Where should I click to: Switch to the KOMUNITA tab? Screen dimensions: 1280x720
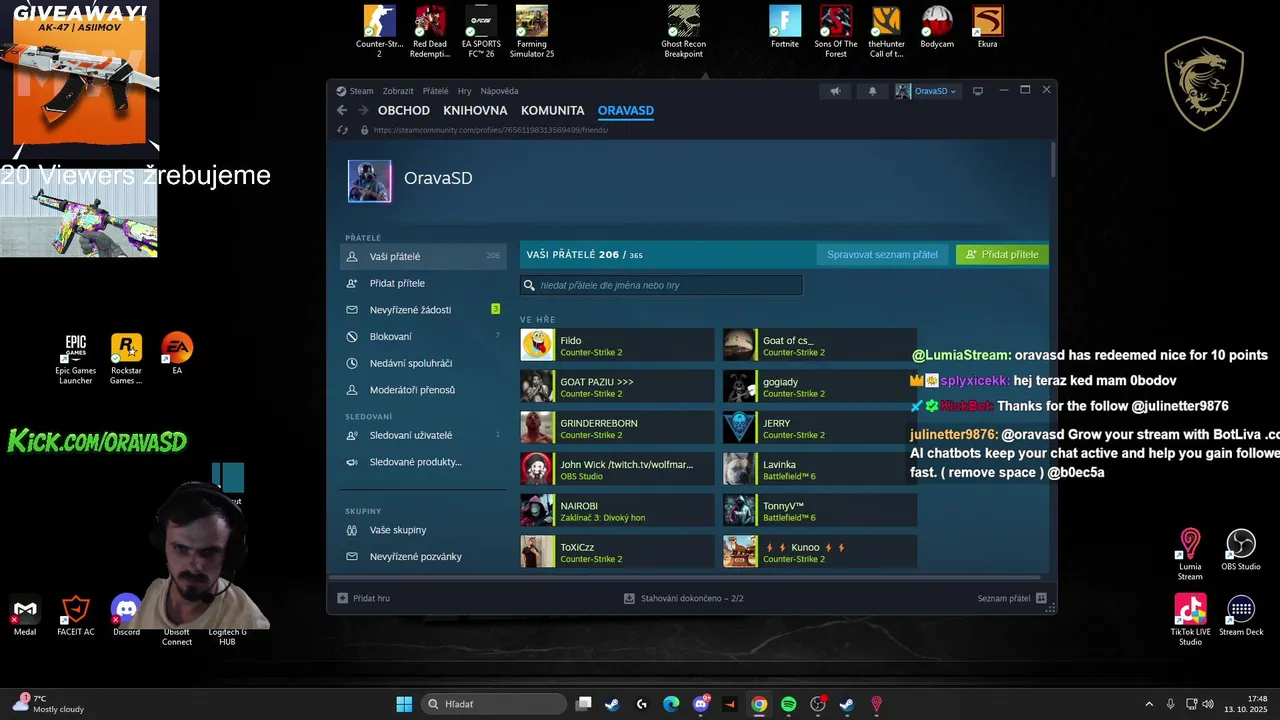coord(553,111)
